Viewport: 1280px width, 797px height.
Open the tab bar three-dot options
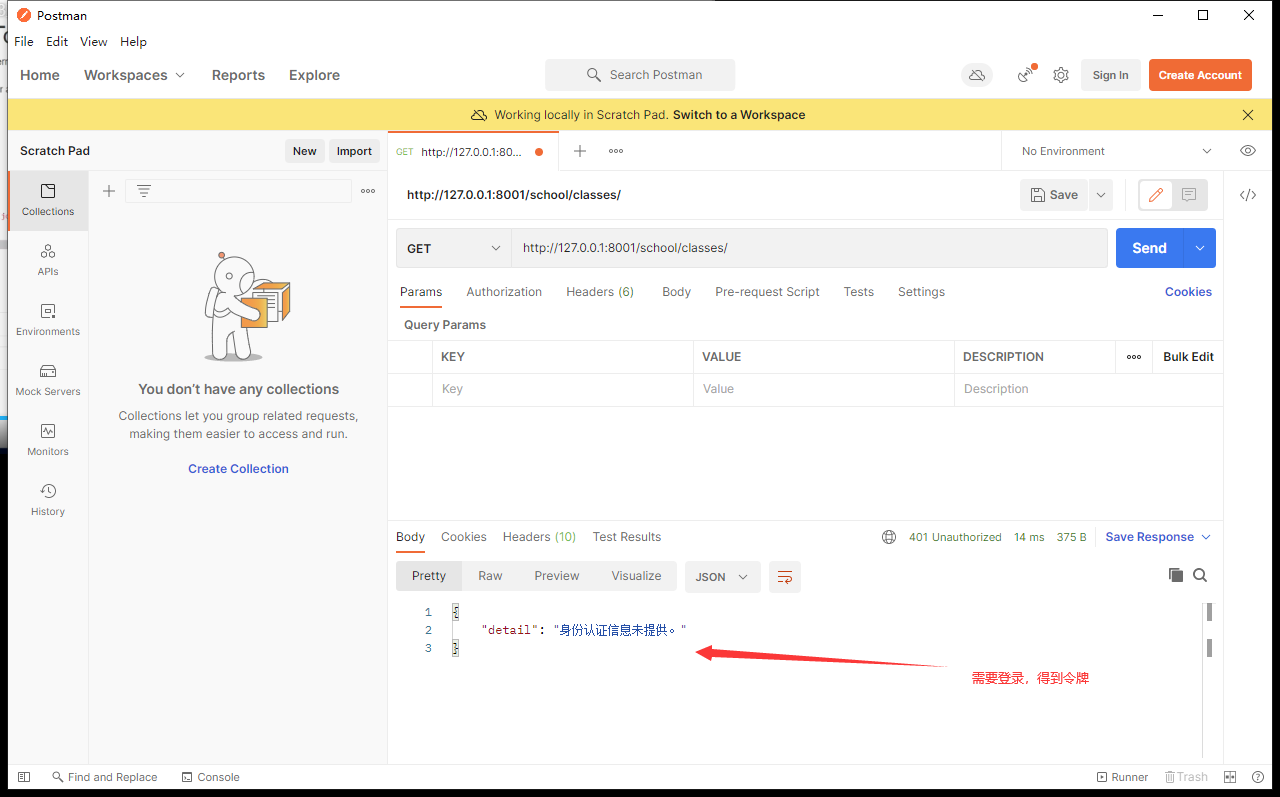[616, 151]
